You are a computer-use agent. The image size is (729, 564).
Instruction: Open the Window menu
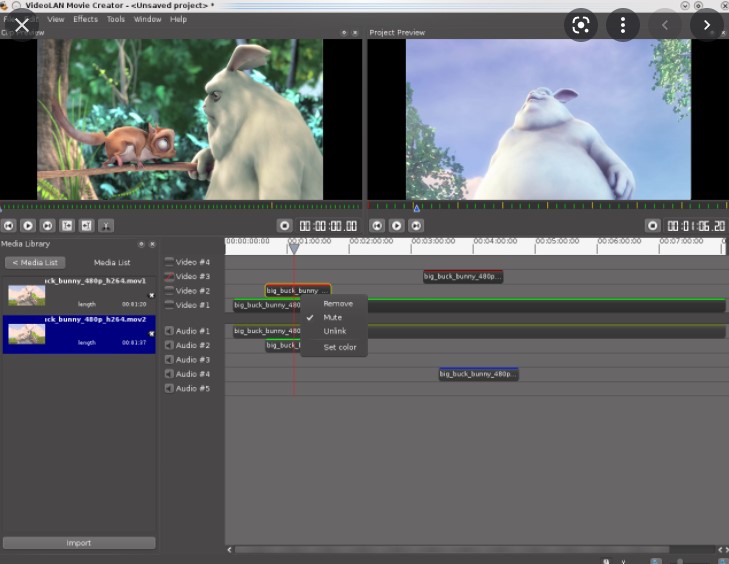[147, 19]
